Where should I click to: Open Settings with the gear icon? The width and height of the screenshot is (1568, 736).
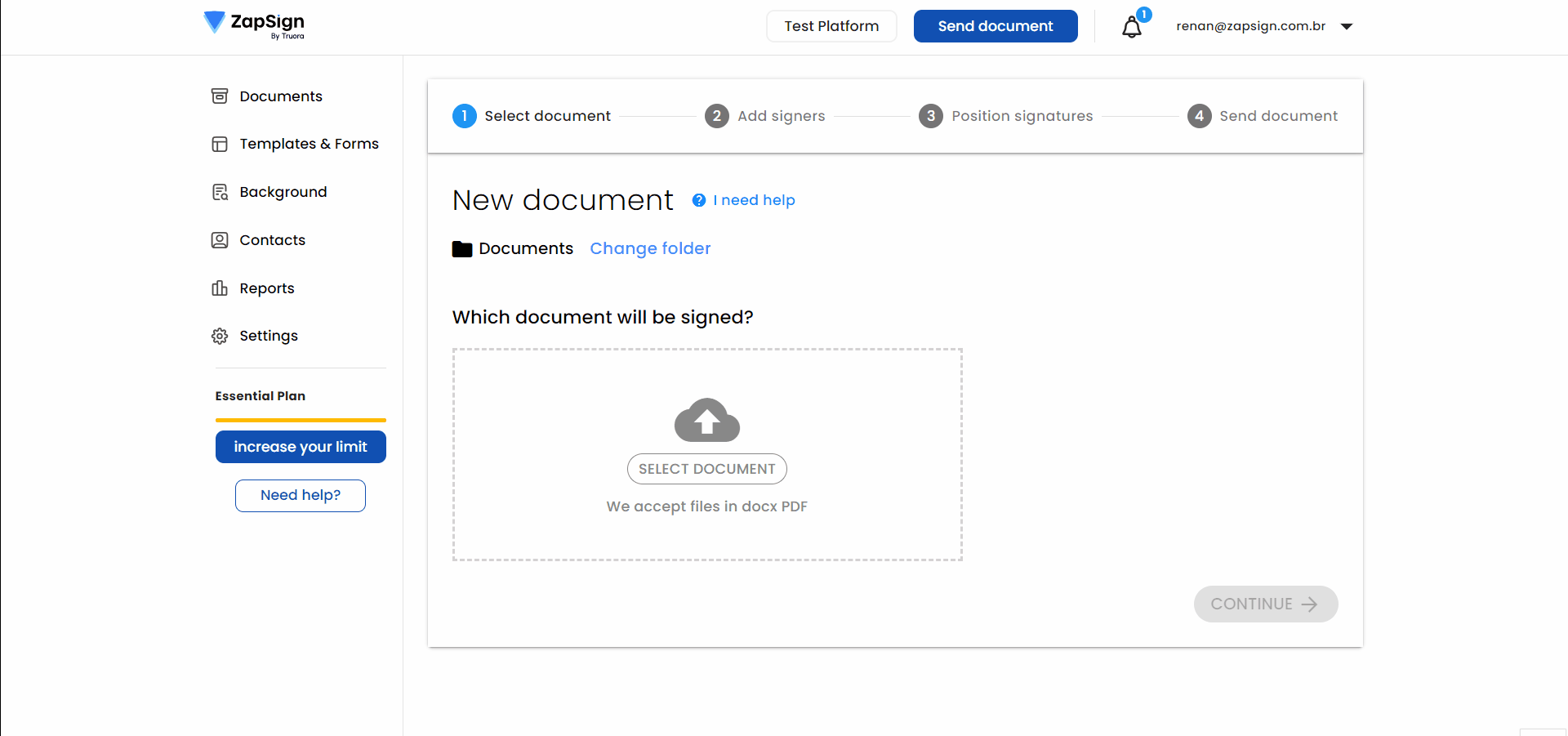click(219, 336)
